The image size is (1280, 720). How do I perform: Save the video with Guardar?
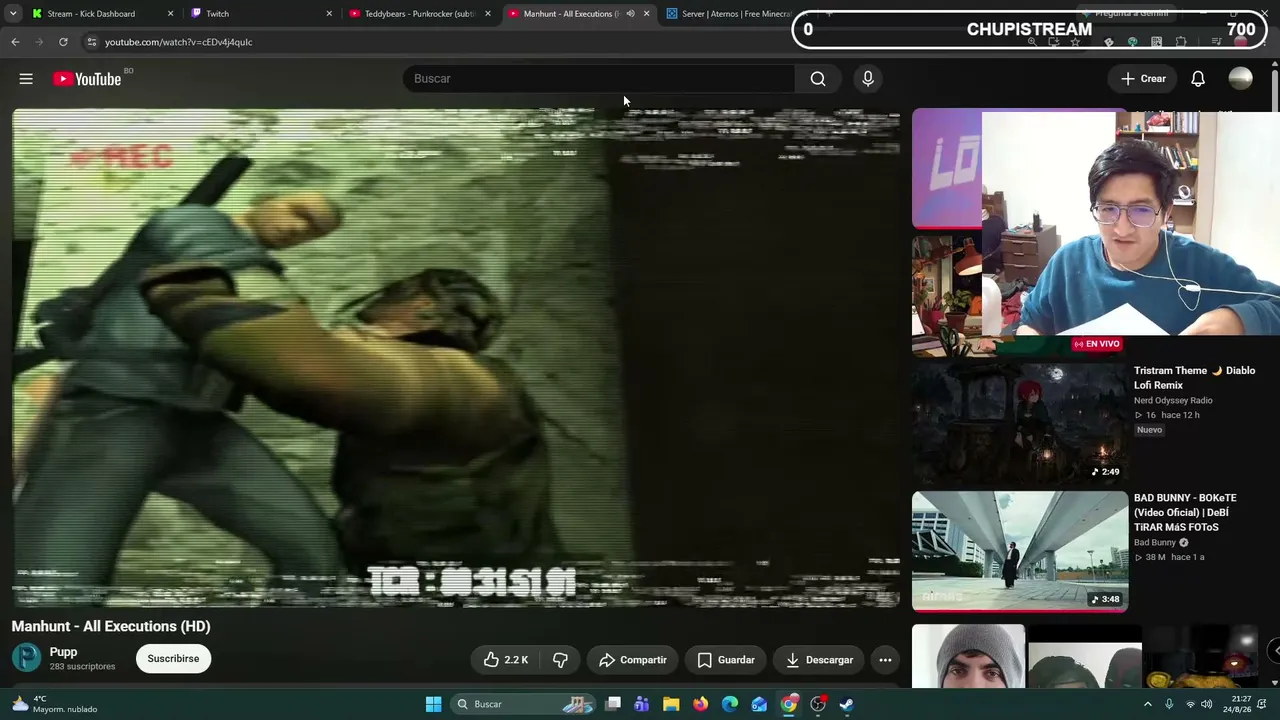(726, 660)
